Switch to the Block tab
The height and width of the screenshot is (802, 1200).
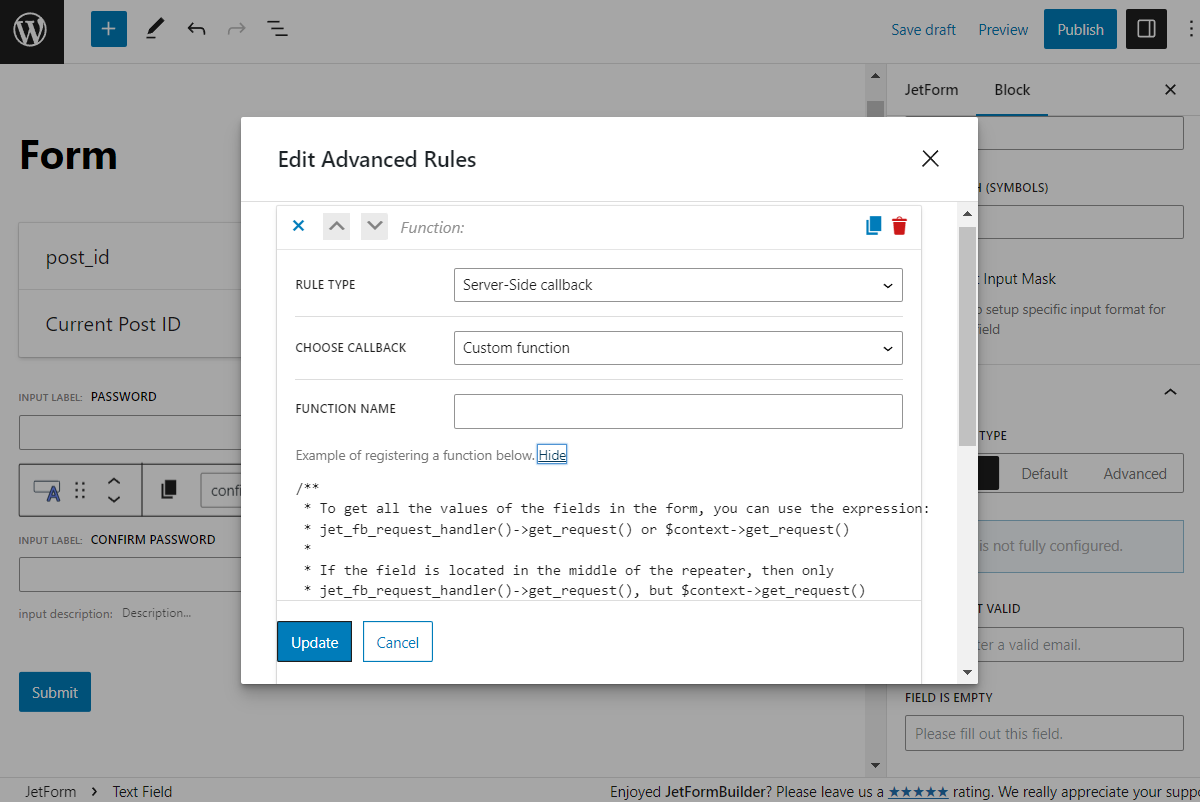coord(1012,89)
